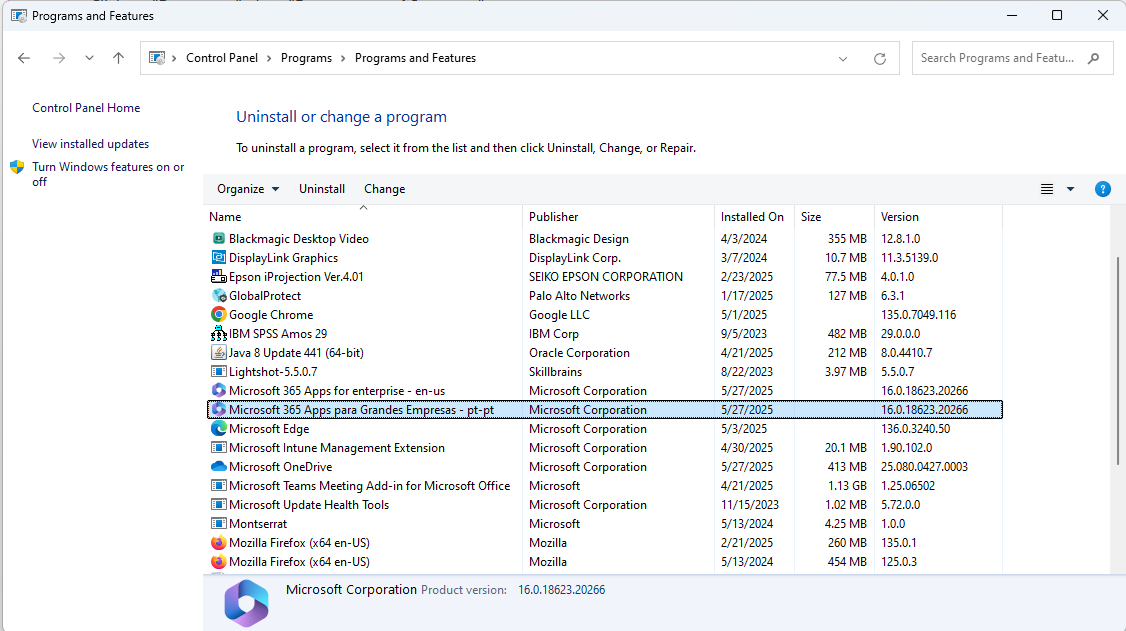Image resolution: width=1126 pixels, height=631 pixels.
Task: Click the Microsoft 365 Apps en-us icon
Action: tap(218, 391)
